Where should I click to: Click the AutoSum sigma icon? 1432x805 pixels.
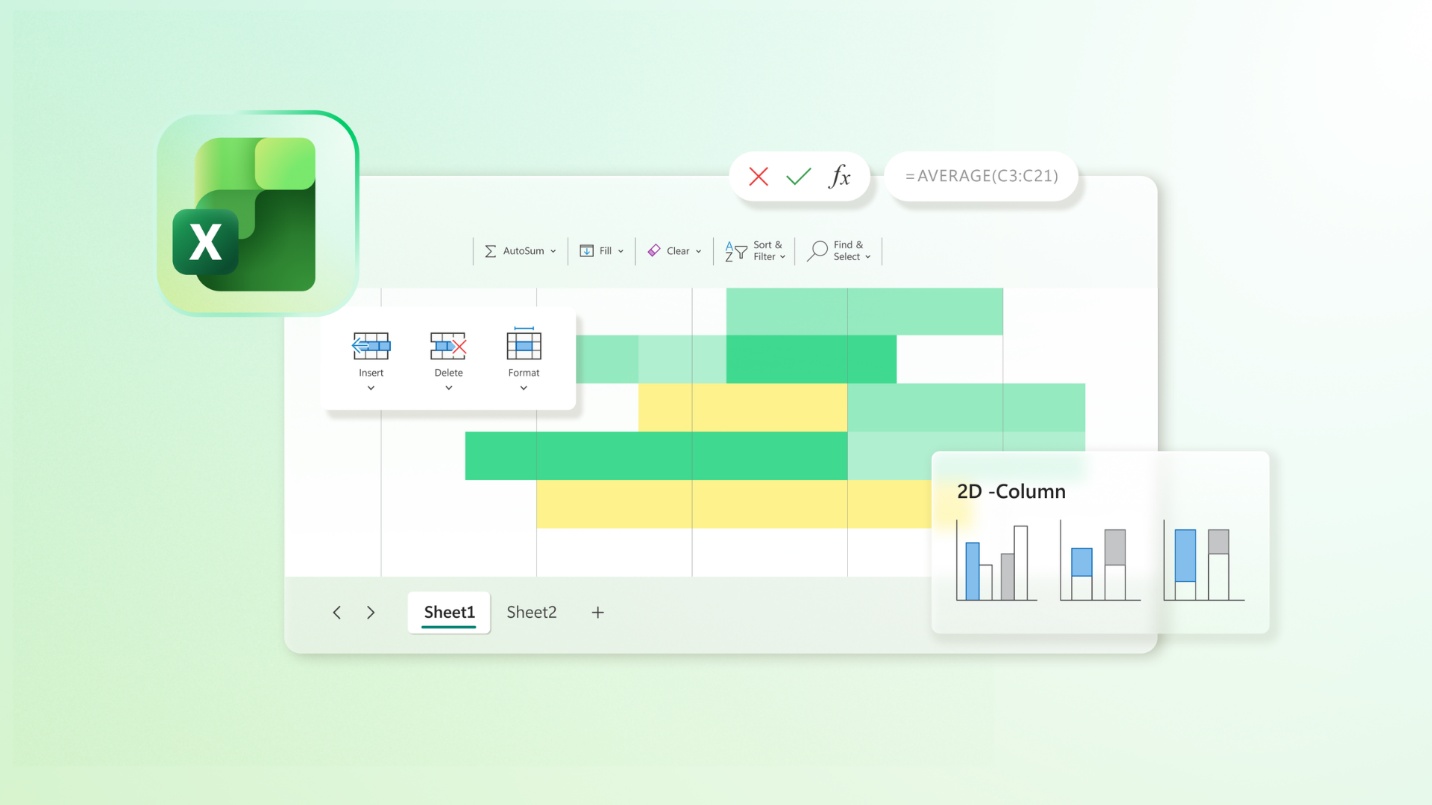coord(490,251)
